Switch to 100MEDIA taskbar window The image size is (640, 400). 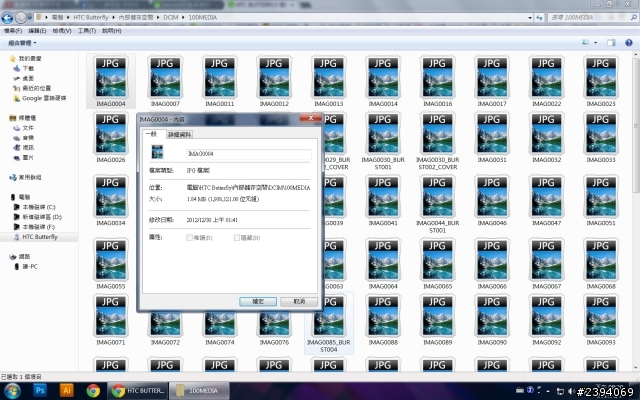(199, 391)
